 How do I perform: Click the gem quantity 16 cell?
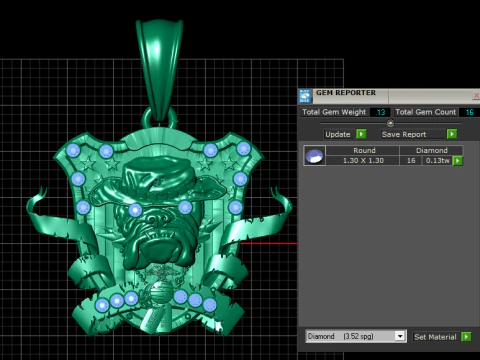coord(411,161)
